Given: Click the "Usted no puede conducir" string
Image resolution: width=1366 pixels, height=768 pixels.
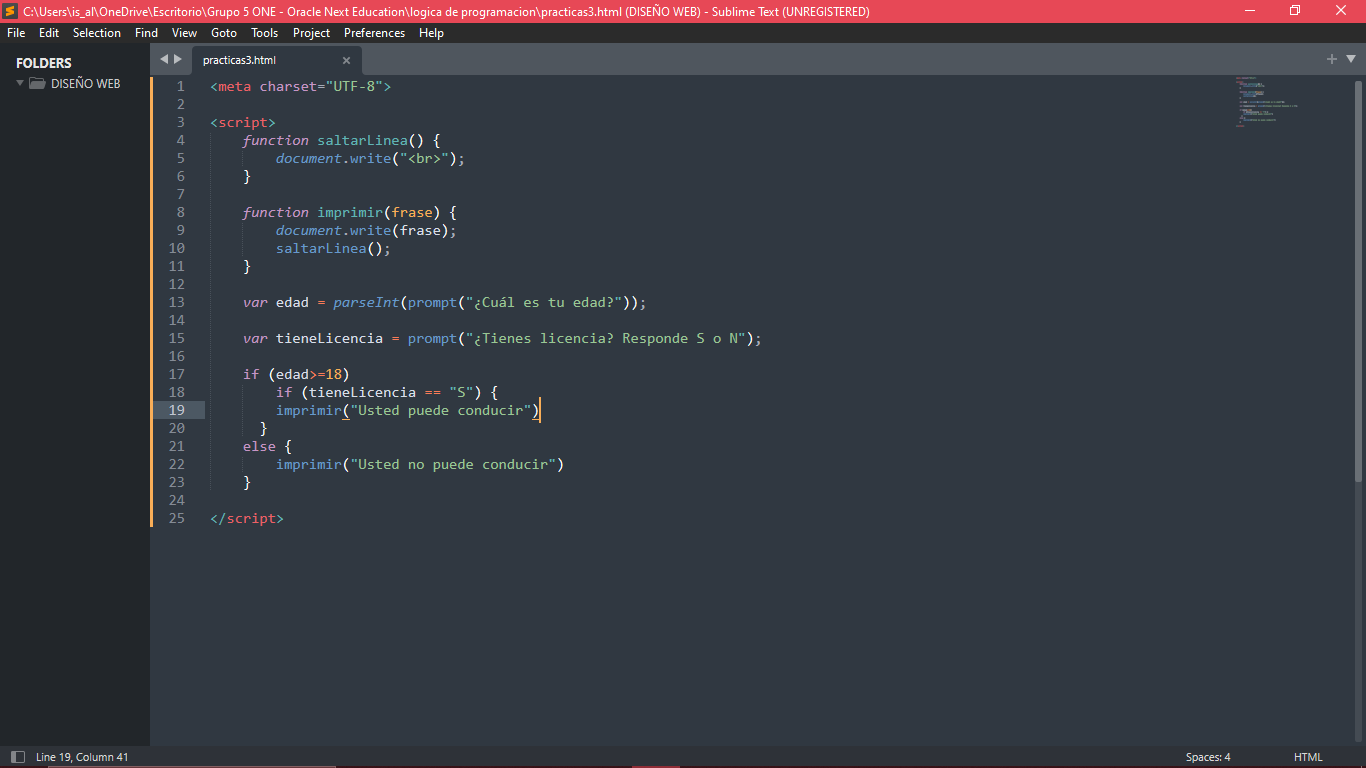Looking at the screenshot, I should click(x=453, y=464).
